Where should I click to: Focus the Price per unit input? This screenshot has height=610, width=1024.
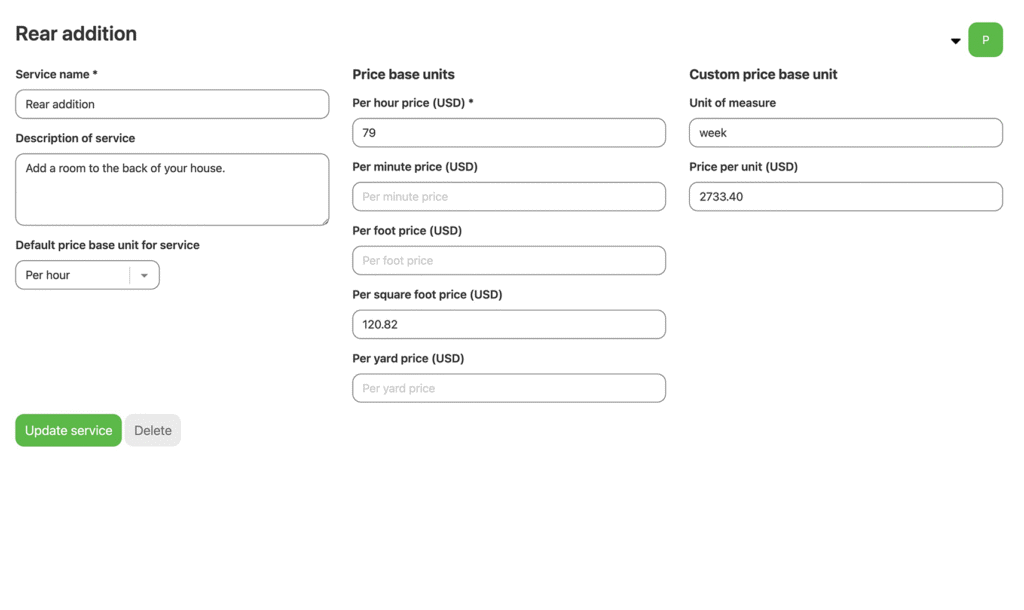pos(845,197)
